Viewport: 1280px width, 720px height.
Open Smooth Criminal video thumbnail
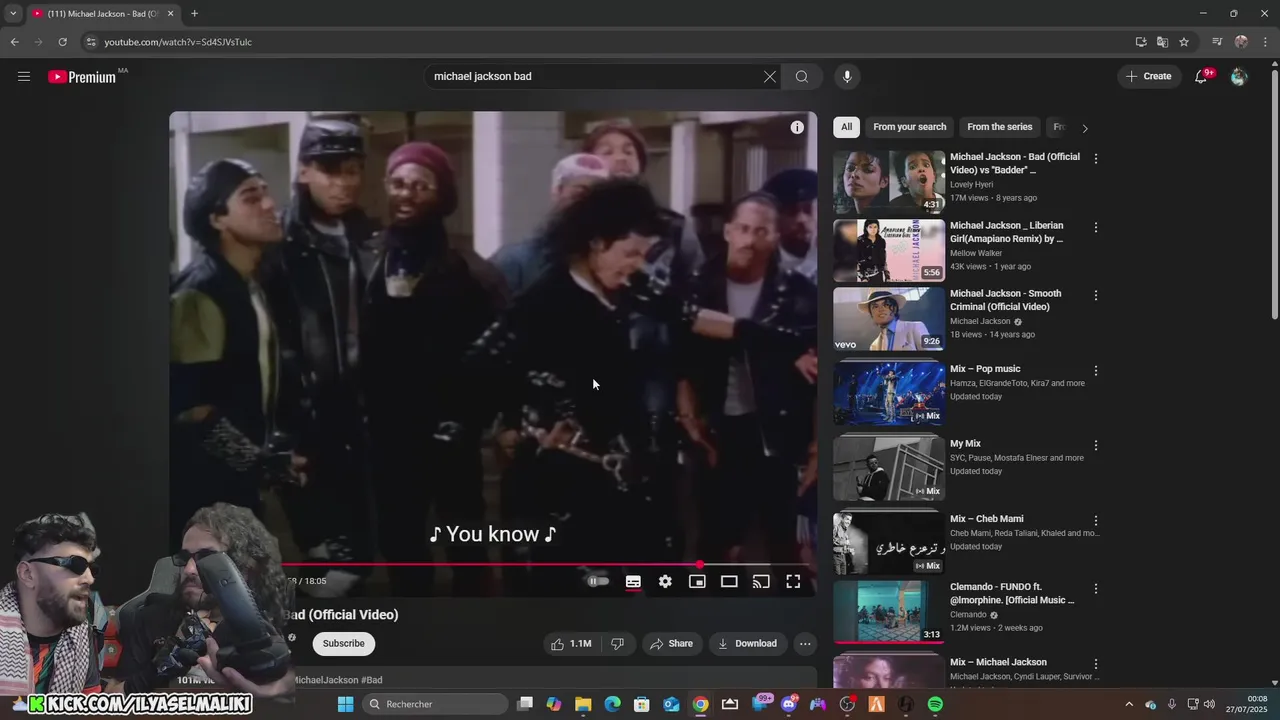click(889, 319)
